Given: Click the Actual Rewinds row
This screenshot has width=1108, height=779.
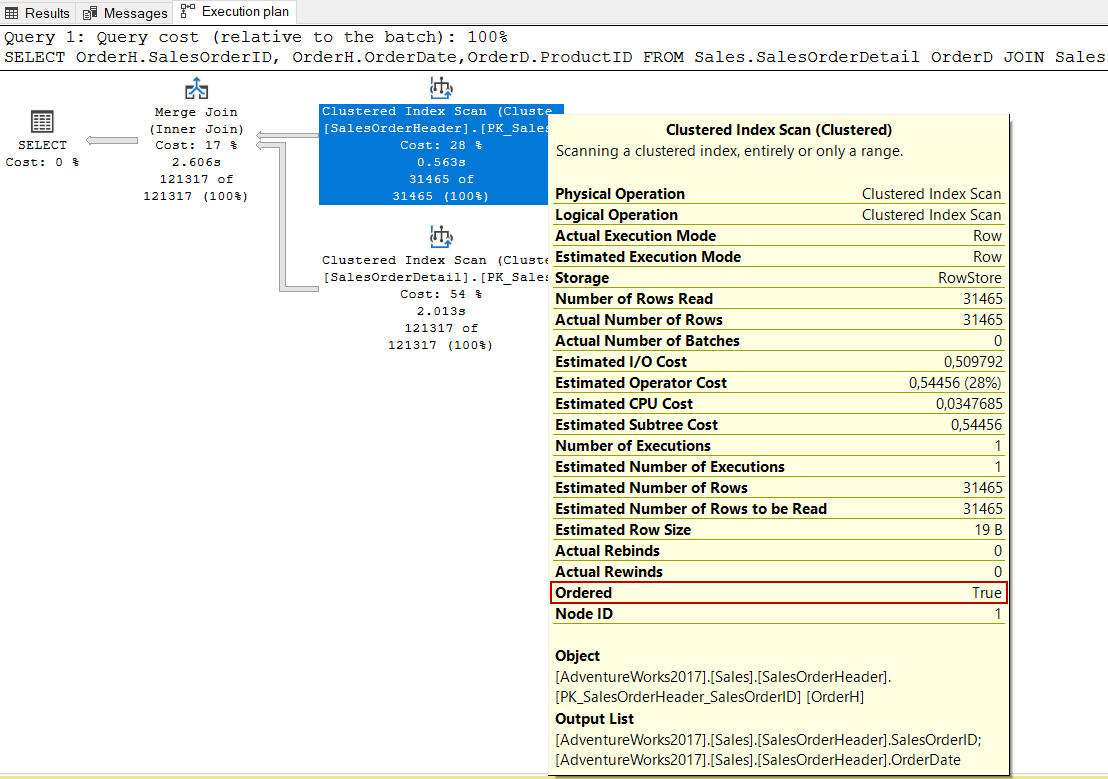Looking at the screenshot, I should (778, 571).
